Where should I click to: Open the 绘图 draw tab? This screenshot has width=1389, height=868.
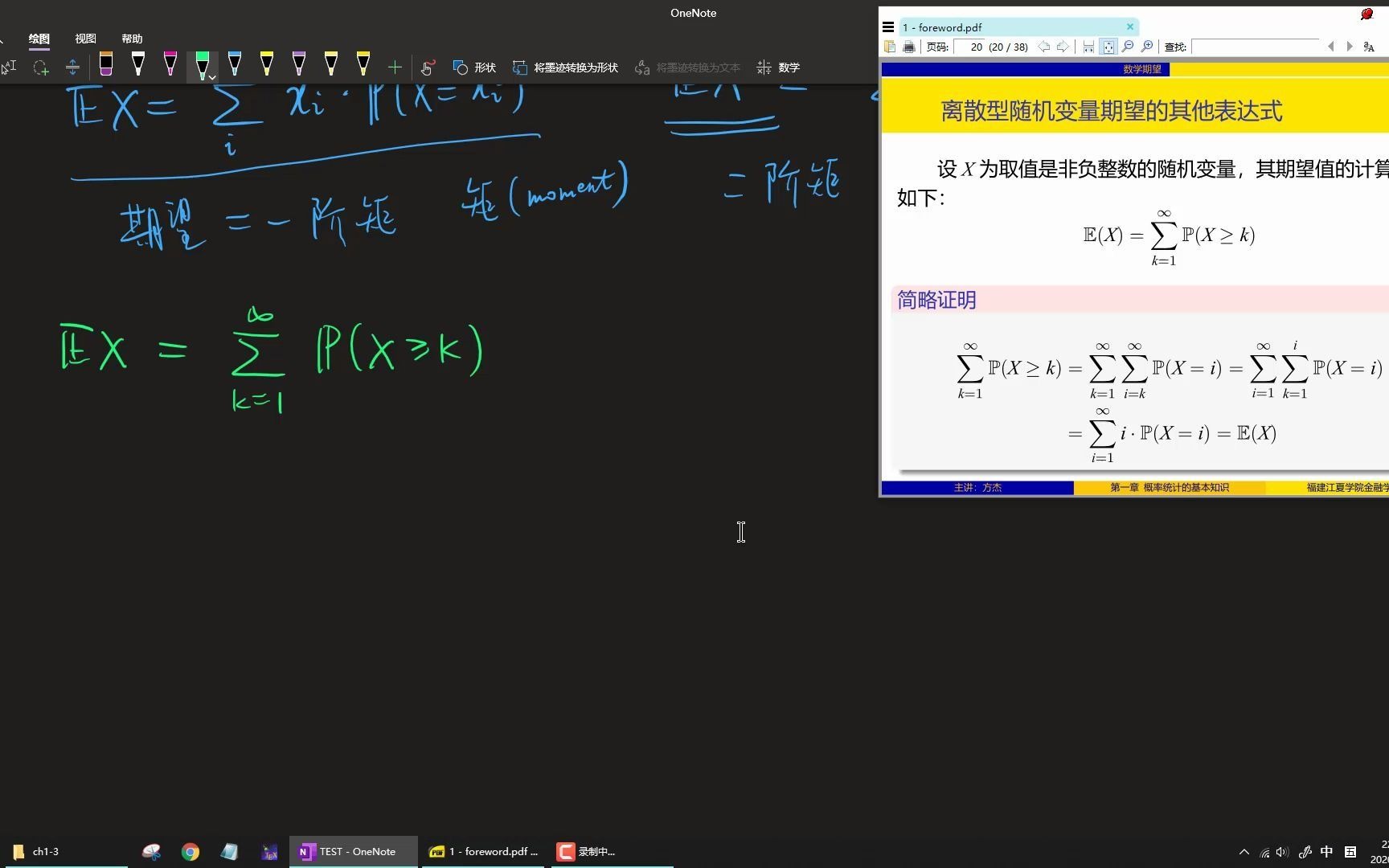tap(39, 39)
